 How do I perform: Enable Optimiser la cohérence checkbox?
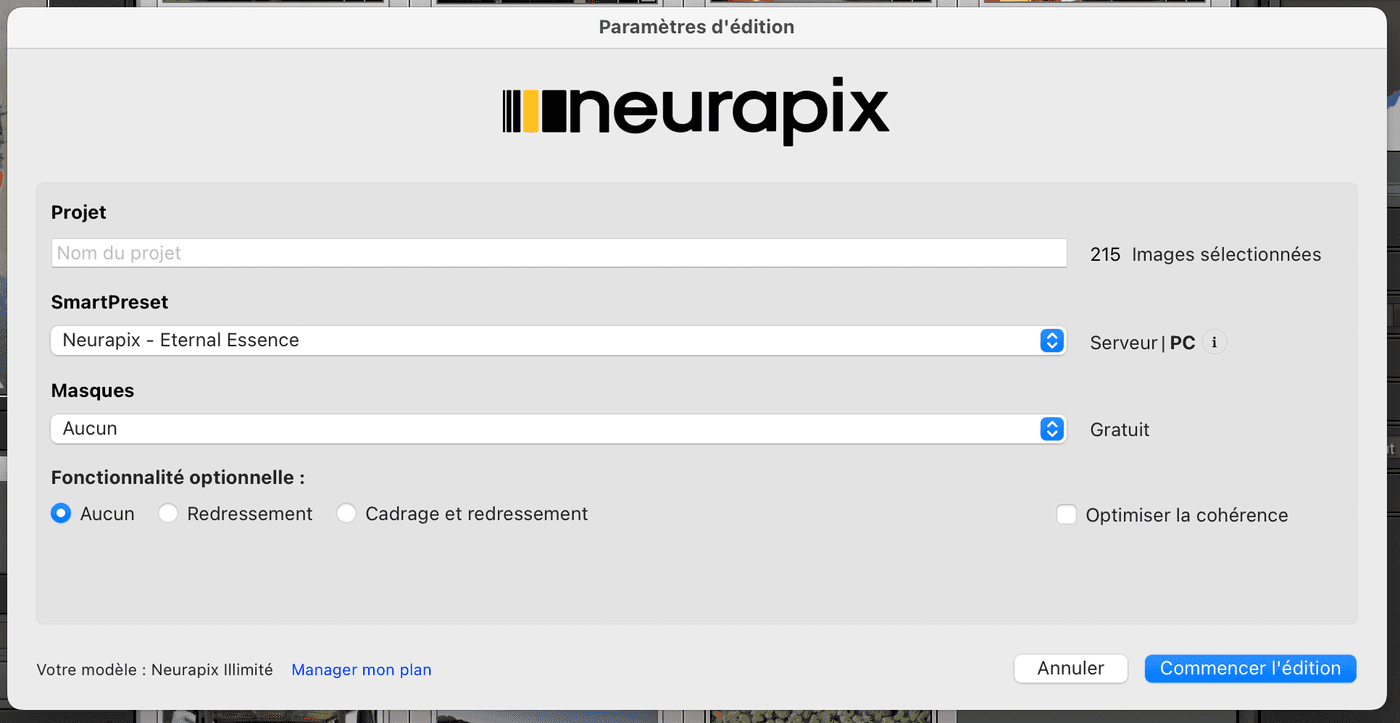(x=1067, y=515)
